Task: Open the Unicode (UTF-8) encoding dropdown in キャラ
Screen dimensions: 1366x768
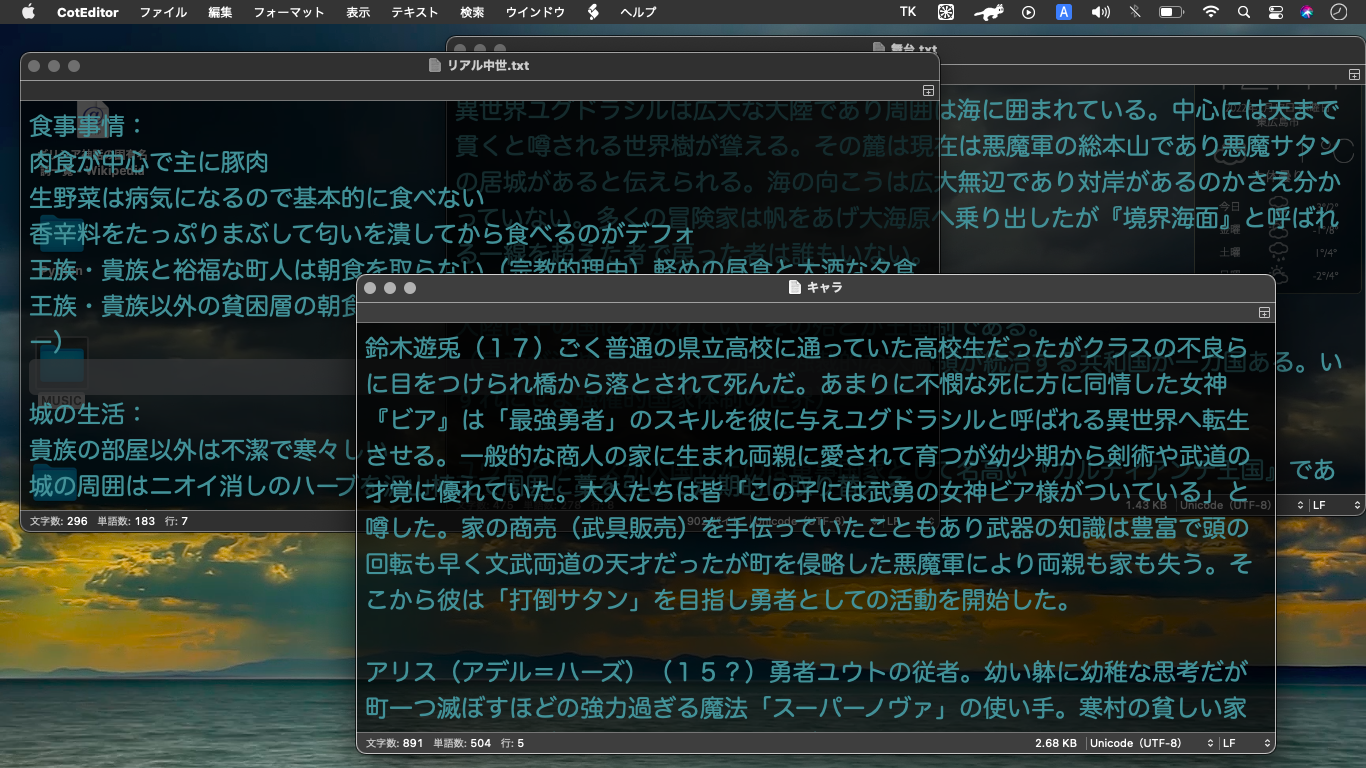Action: [x=1151, y=743]
